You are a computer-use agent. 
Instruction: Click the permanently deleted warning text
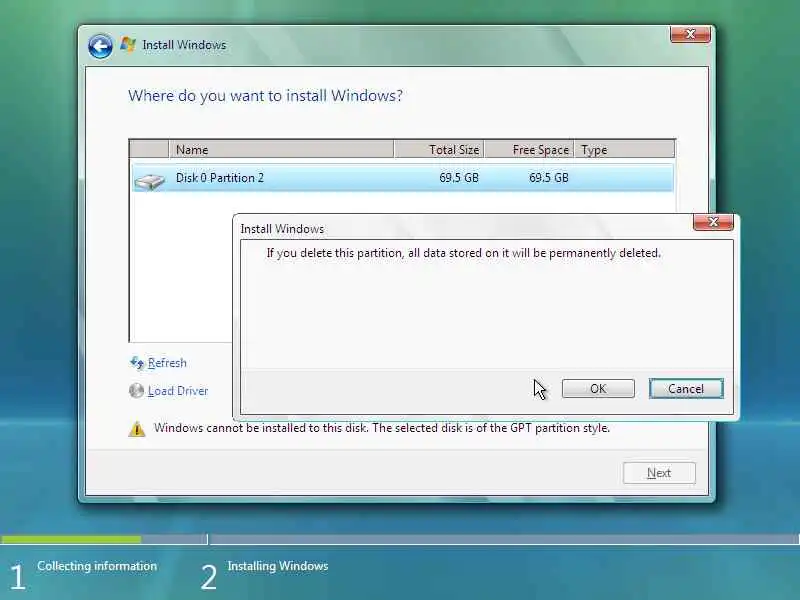463,253
